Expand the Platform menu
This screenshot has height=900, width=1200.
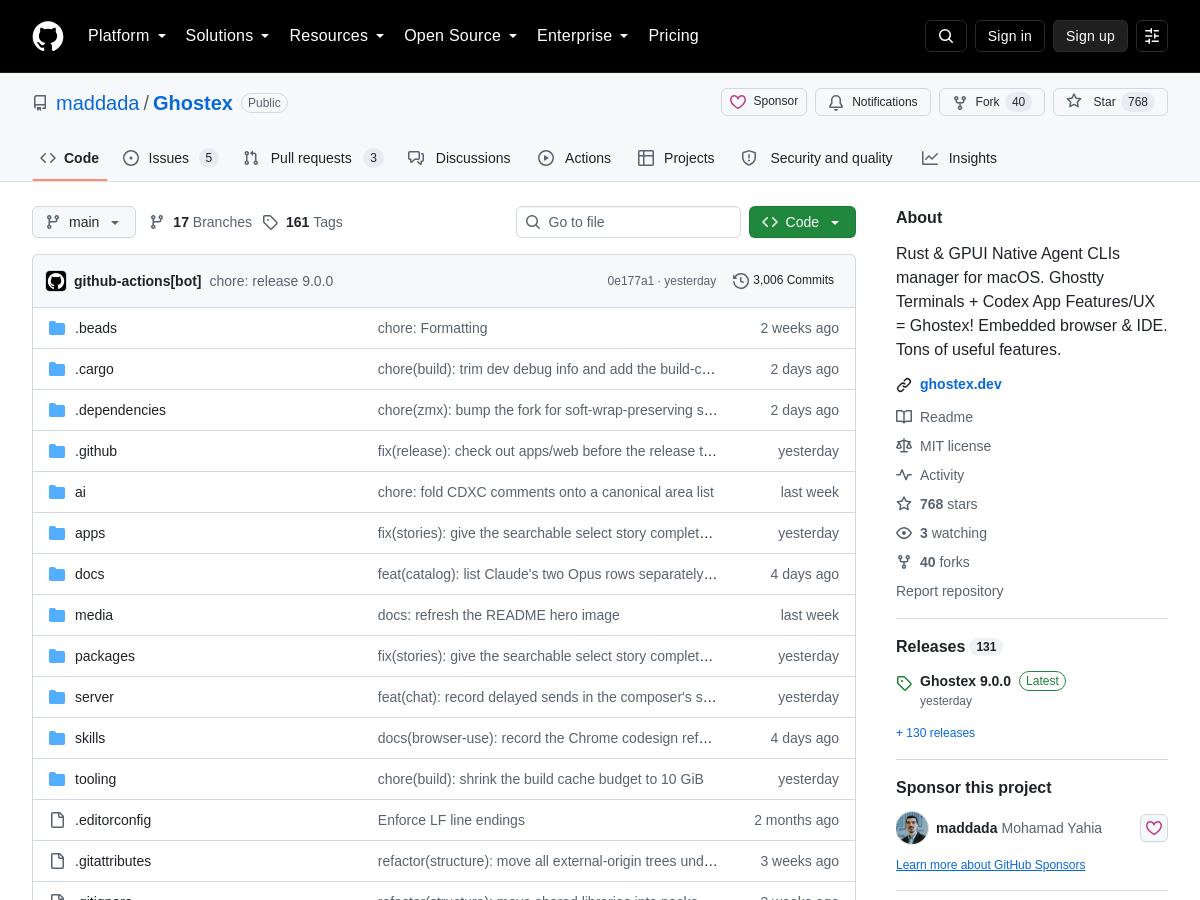127,36
